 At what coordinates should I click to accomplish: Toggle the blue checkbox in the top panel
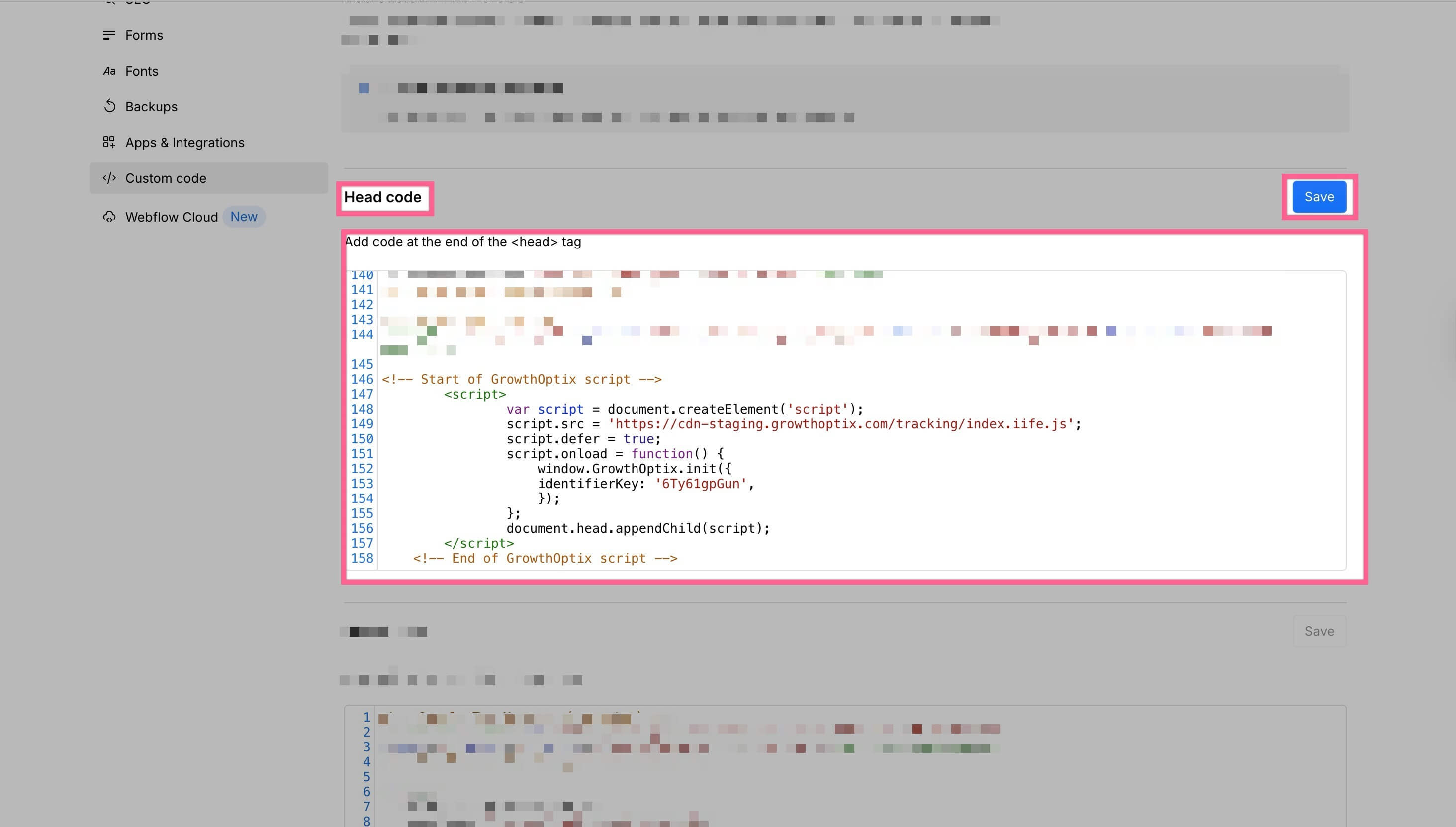364,88
